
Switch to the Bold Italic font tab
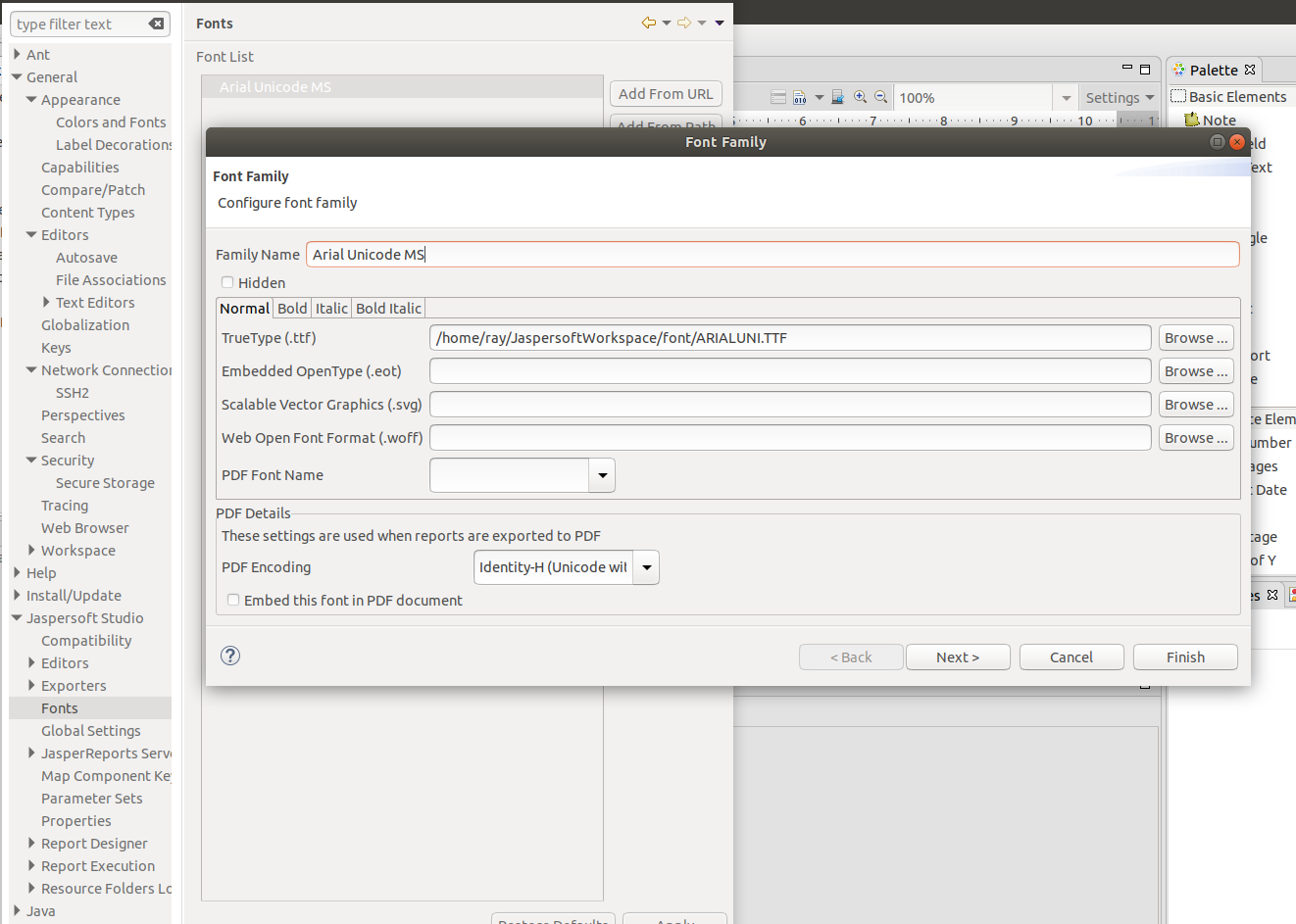pyautogui.click(x=388, y=308)
